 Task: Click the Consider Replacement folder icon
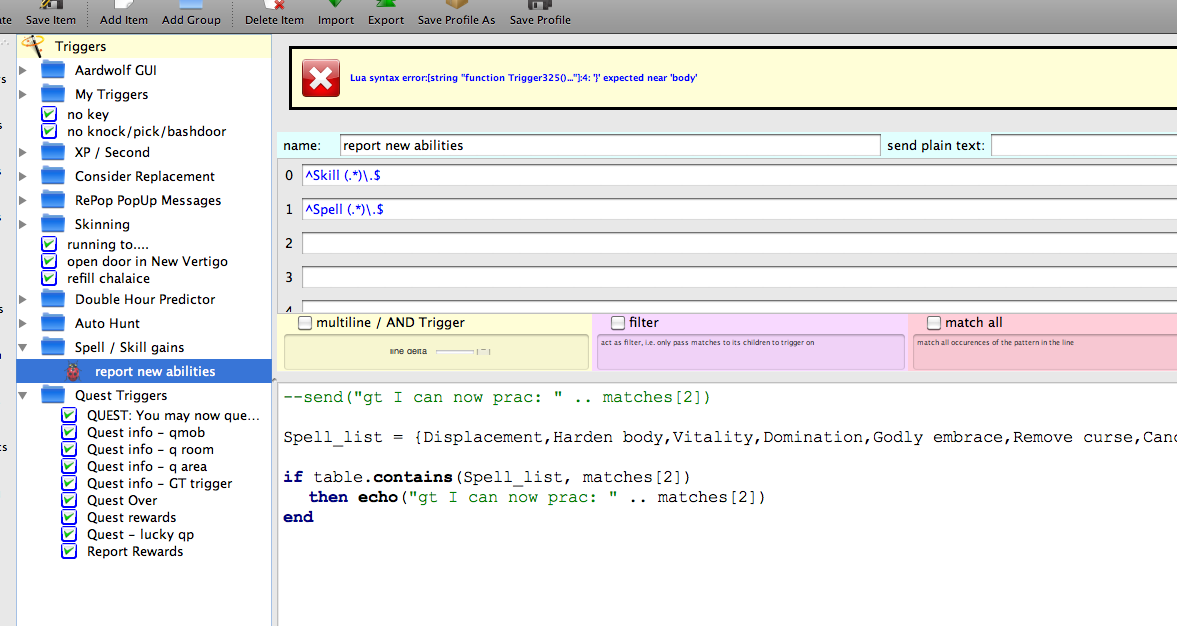coord(53,176)
